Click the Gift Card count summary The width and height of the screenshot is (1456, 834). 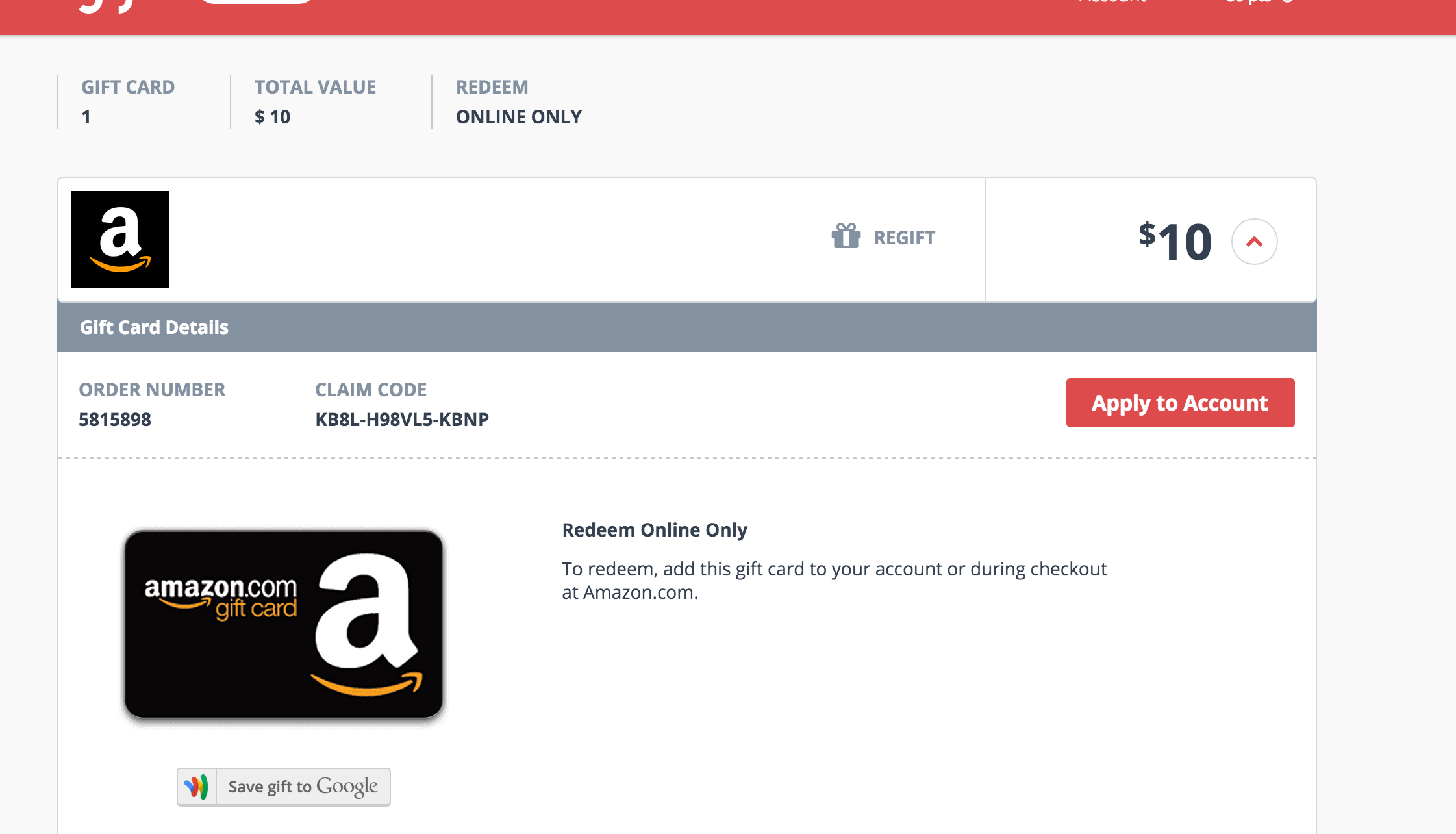(128, 102)
